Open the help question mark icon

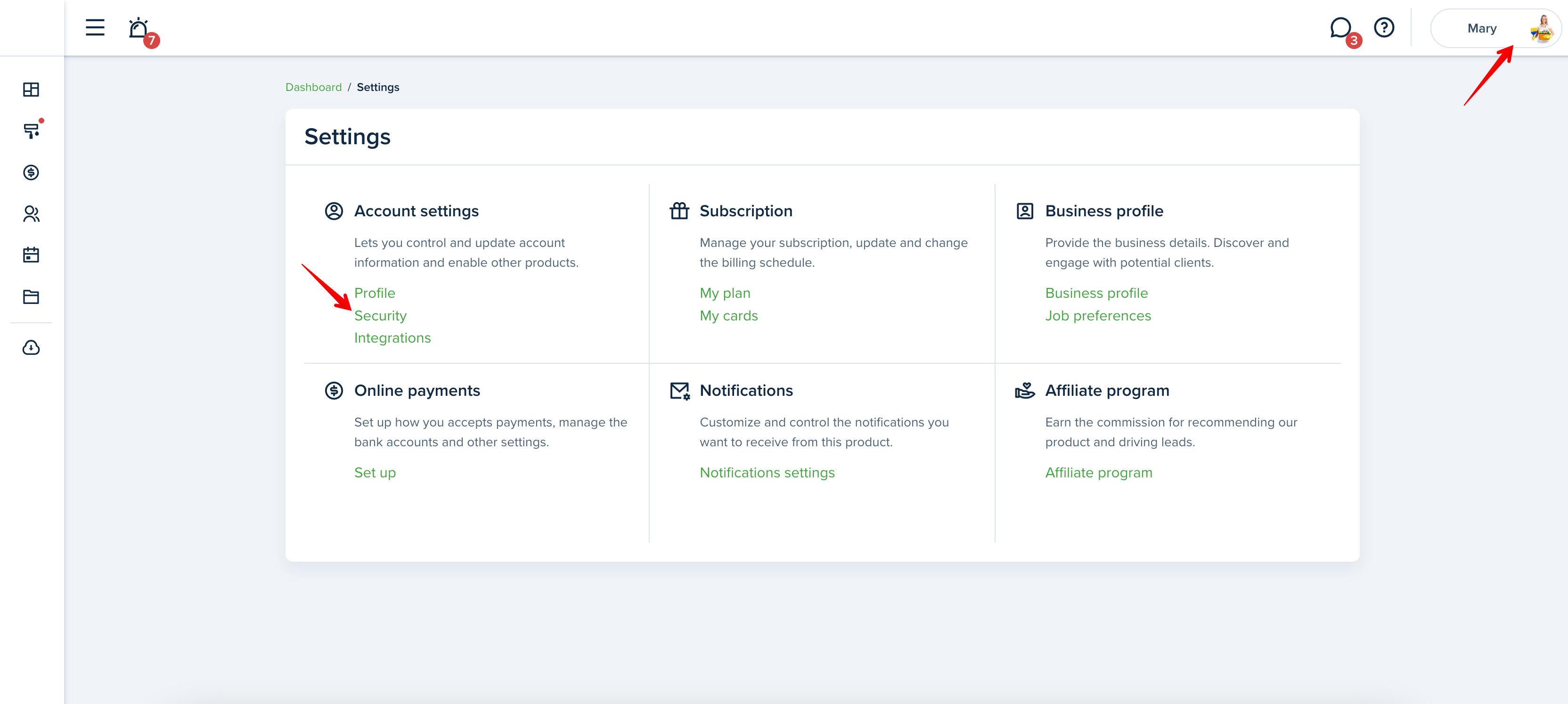tap(1384, 27)
